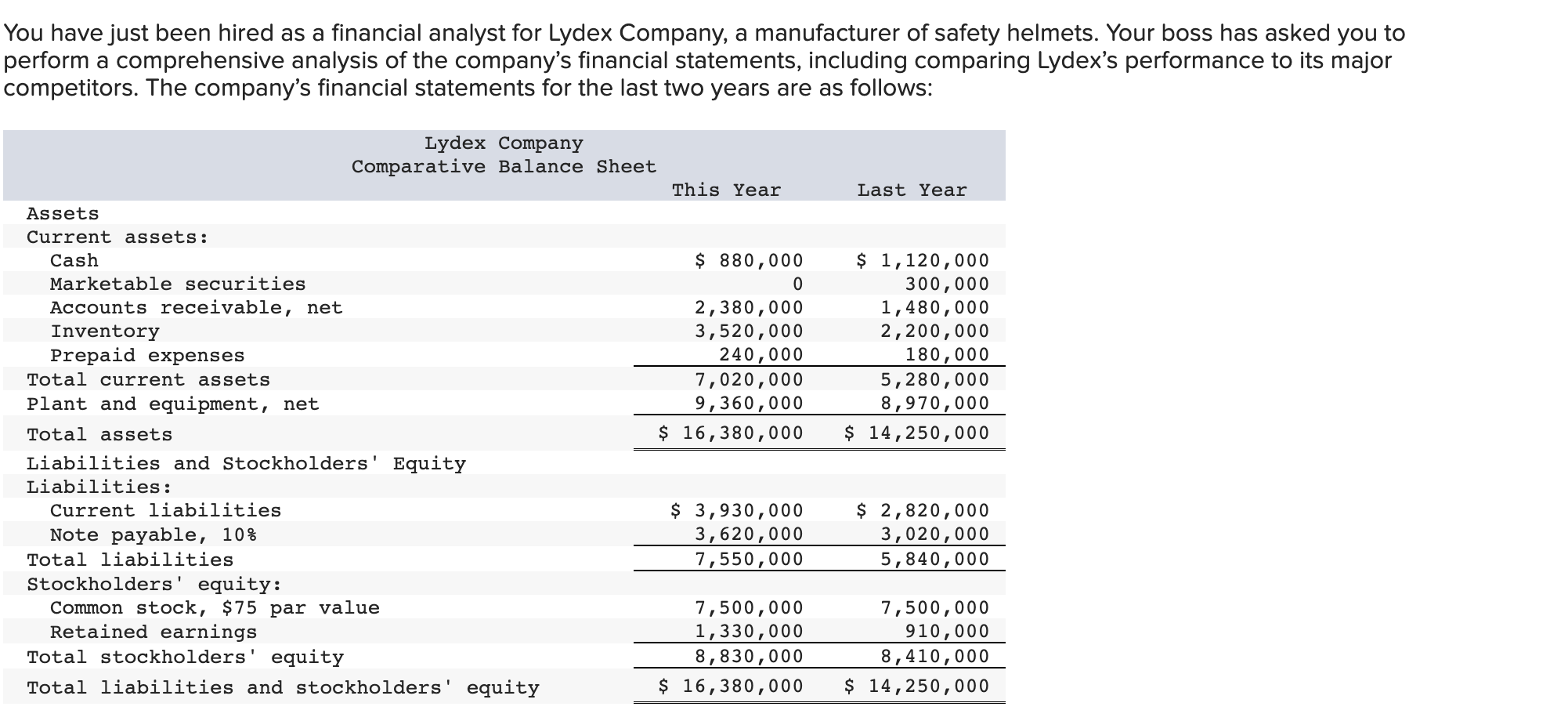
Task: Select the Accounts receivable, net label
Action: [x=196, y=307]
